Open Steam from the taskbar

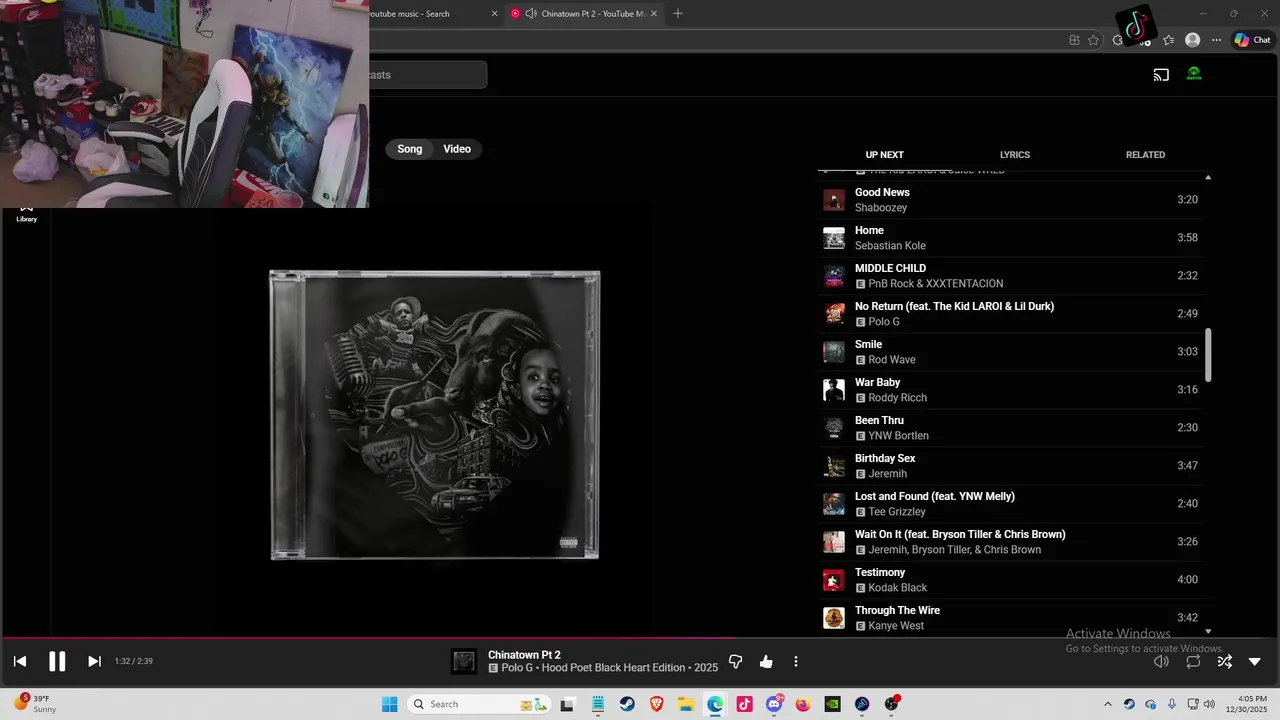click(x=626, y=704)
